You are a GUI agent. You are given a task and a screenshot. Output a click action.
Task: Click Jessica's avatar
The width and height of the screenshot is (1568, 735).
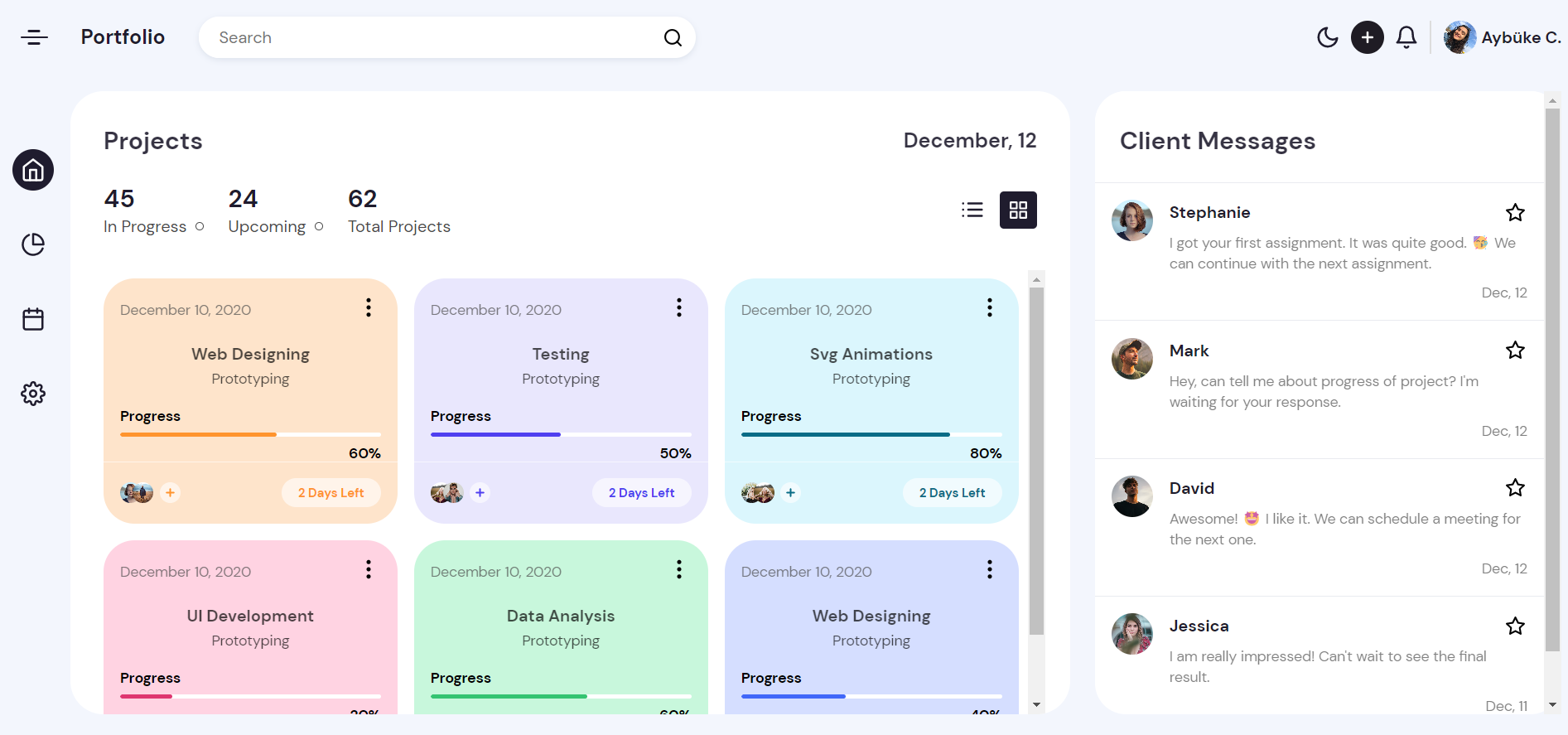click(1132, 634)
